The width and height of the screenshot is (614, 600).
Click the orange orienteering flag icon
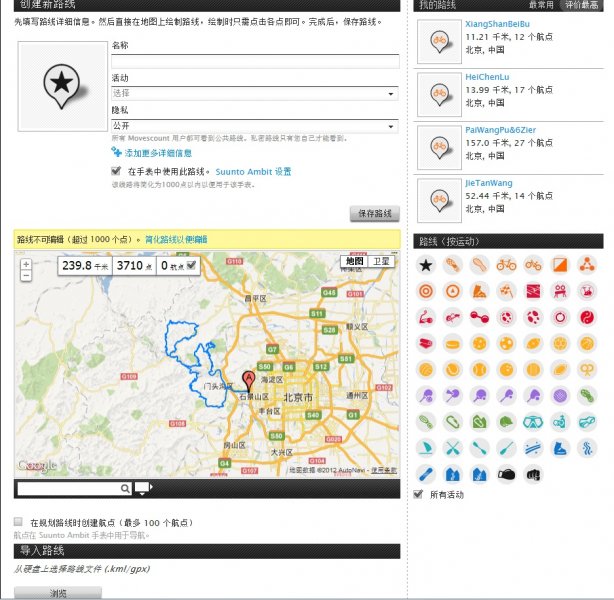click(x=560, y=265)
